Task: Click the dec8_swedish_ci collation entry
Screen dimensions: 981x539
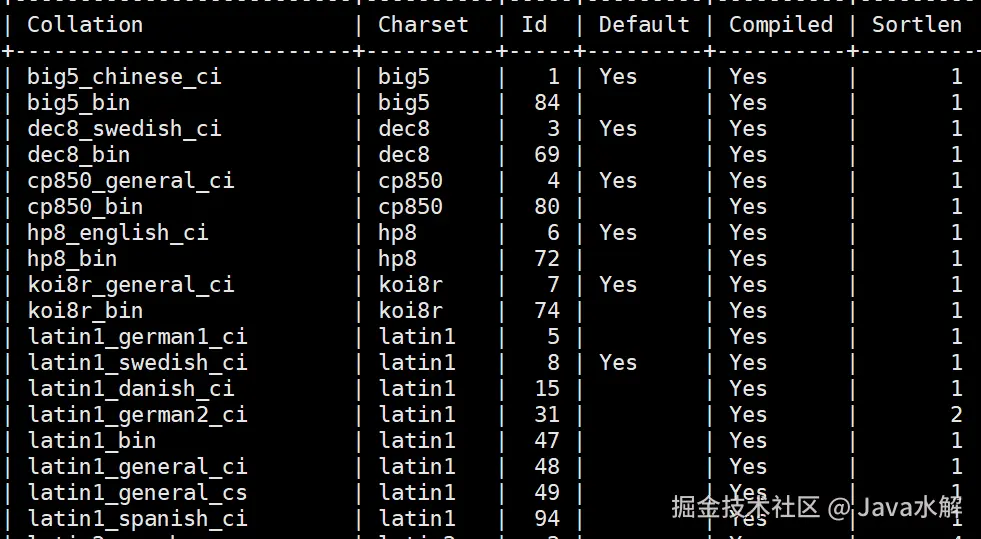Action: coord(124,128)
